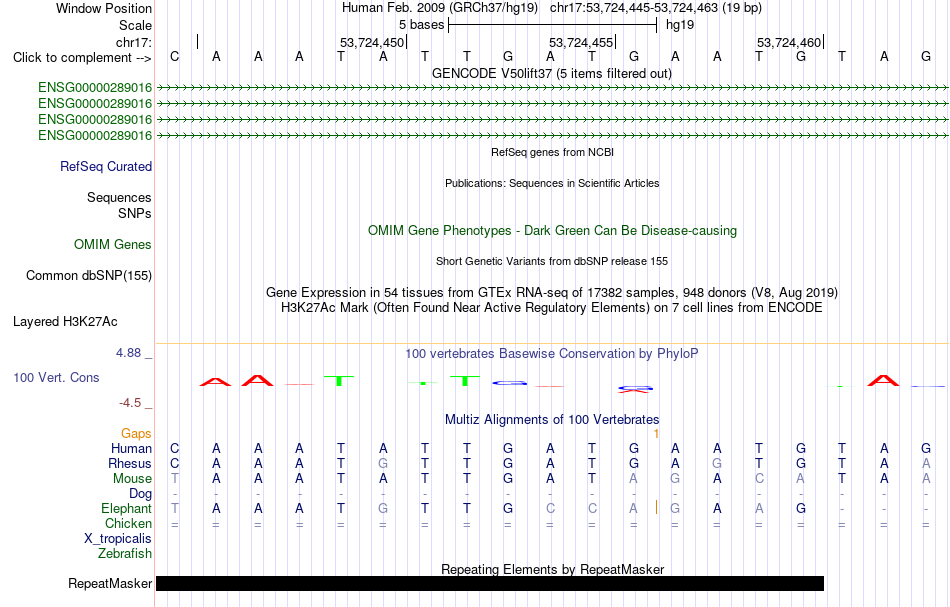The image size is (950, 607).
Task: Click the RefSeq Curated track label
Action: pos(105,167)
